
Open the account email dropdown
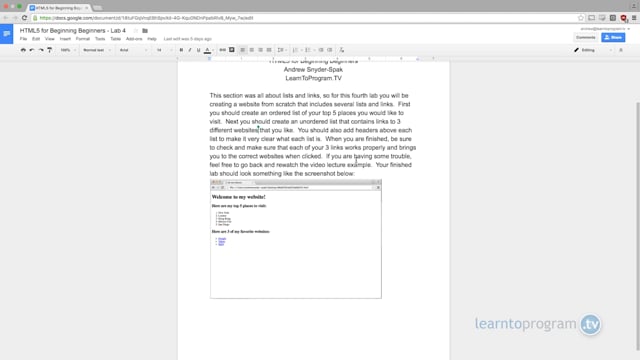(605, 29)
